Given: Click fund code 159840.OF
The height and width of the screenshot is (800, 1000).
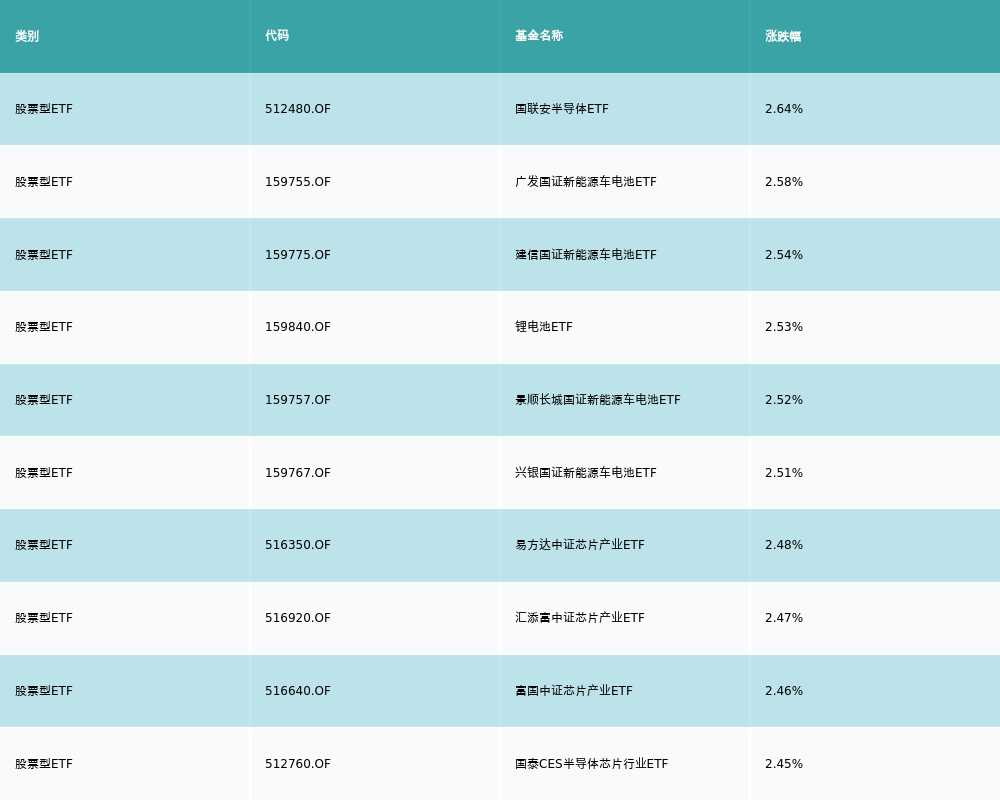Looking at the screenshot, I should [298, 327].
